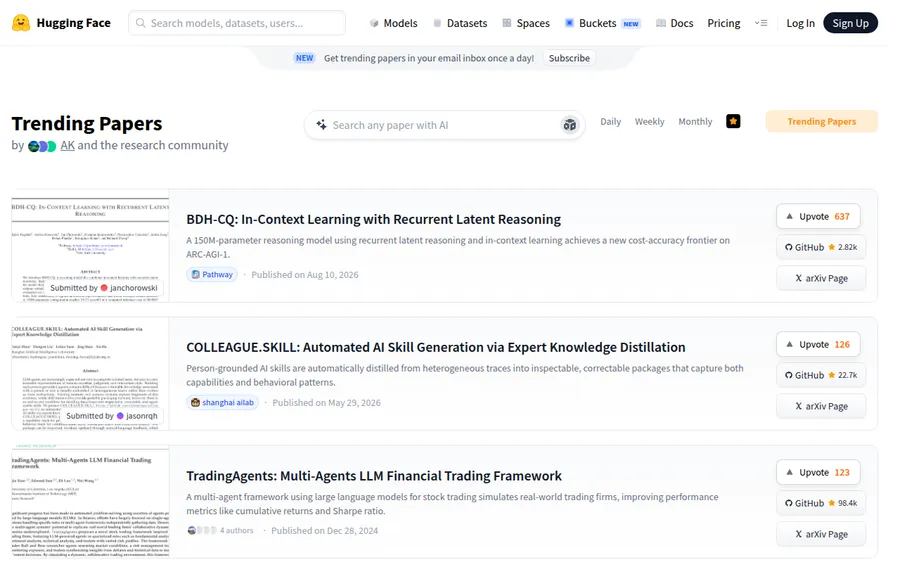The image size is (900, 563).
Task: Open the Datasets menu item
Action: pos(460,23)
